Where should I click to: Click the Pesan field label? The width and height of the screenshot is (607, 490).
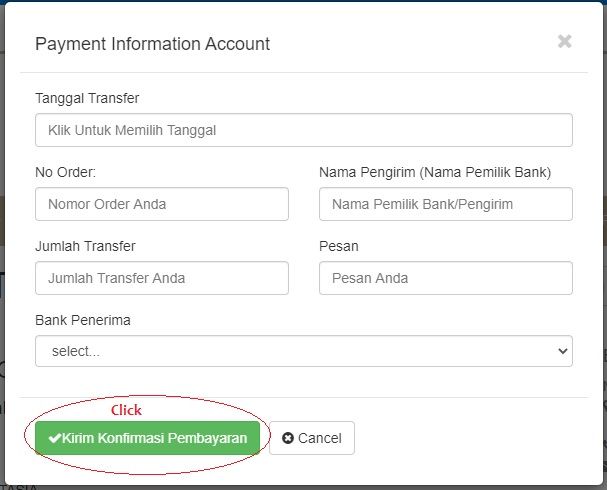pos(338,246)
